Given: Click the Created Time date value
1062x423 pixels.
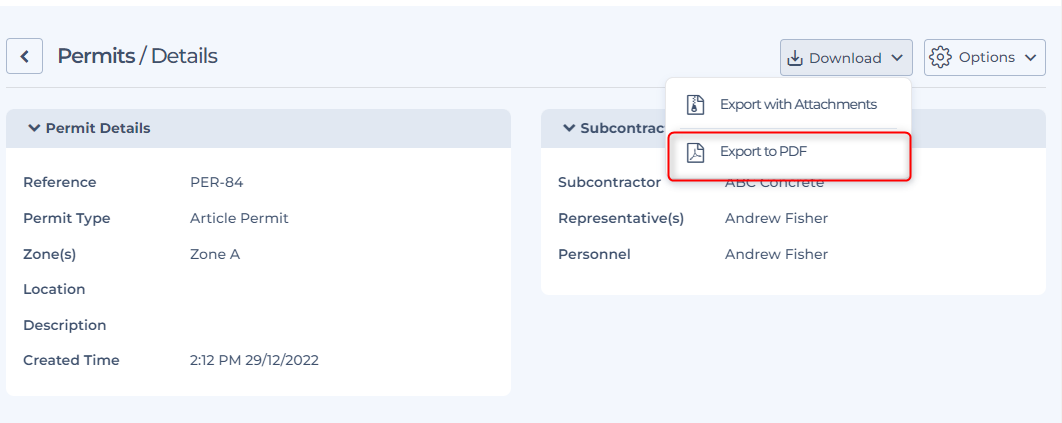Looking at the screenshot, I should click(x=254, y=360).
